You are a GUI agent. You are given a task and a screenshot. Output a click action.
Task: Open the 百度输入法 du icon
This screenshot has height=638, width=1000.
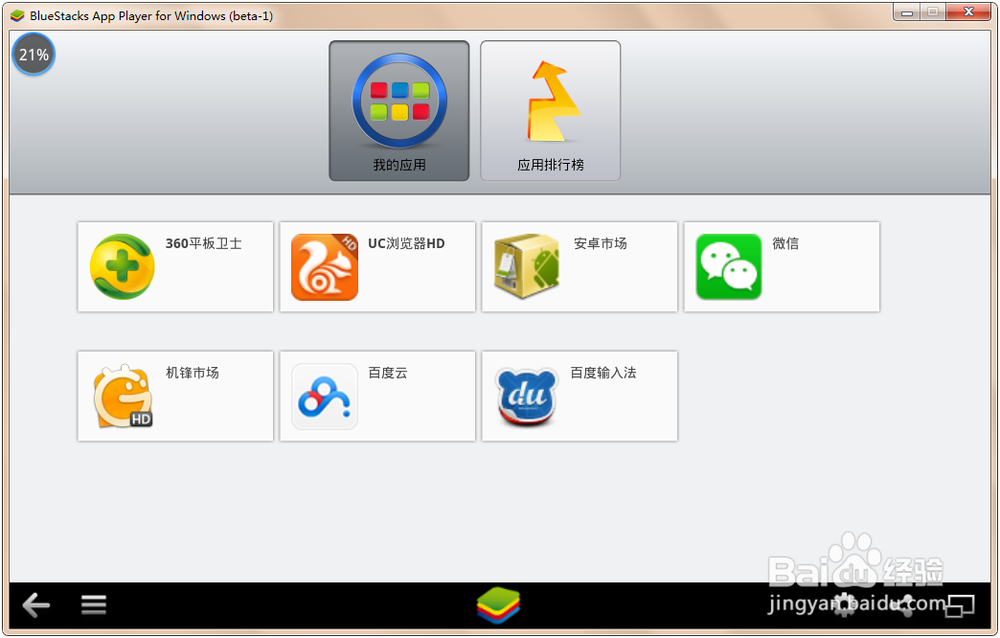tap(527, 396)
